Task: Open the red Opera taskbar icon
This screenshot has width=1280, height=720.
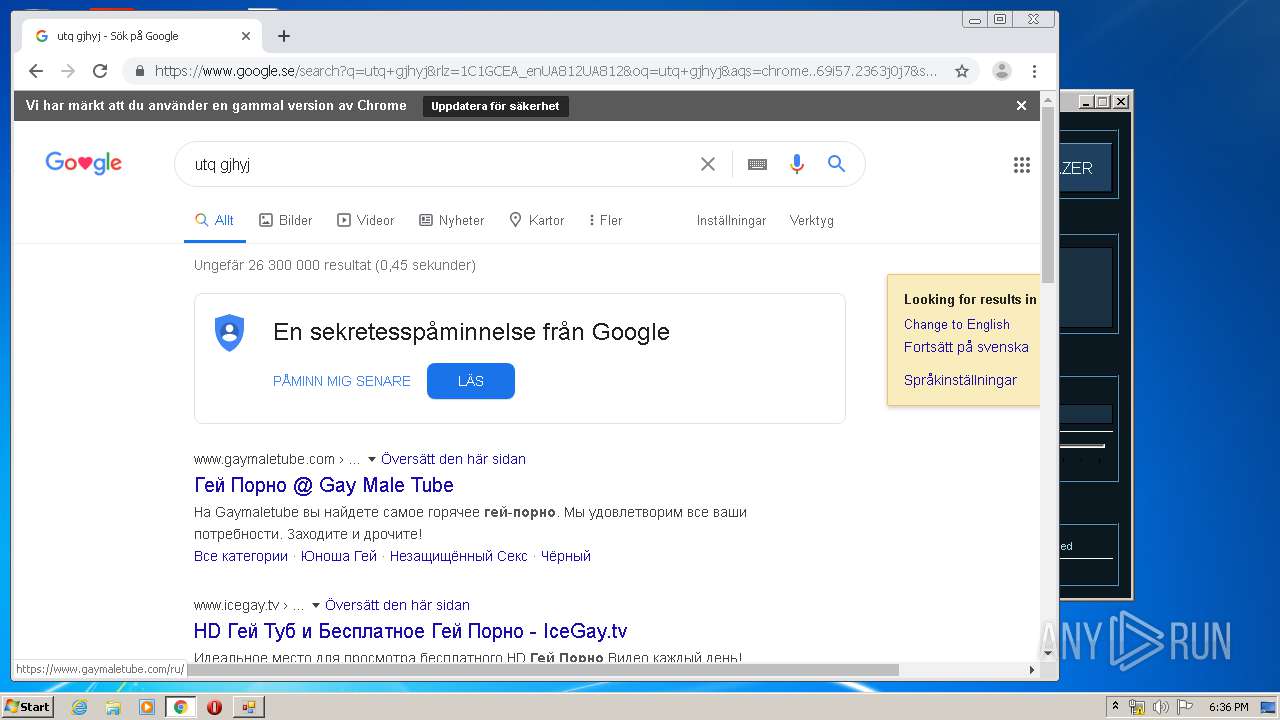Action: click(x=214, y=707)
